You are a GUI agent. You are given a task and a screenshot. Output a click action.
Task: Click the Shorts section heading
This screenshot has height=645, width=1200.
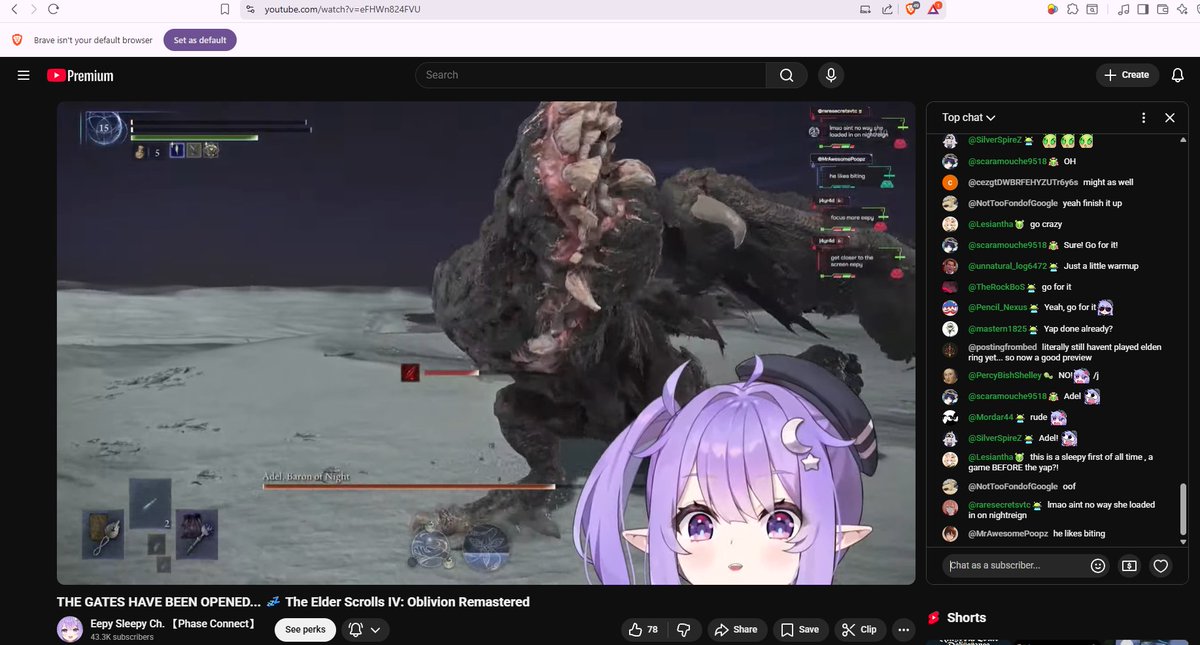pos(966,618)
